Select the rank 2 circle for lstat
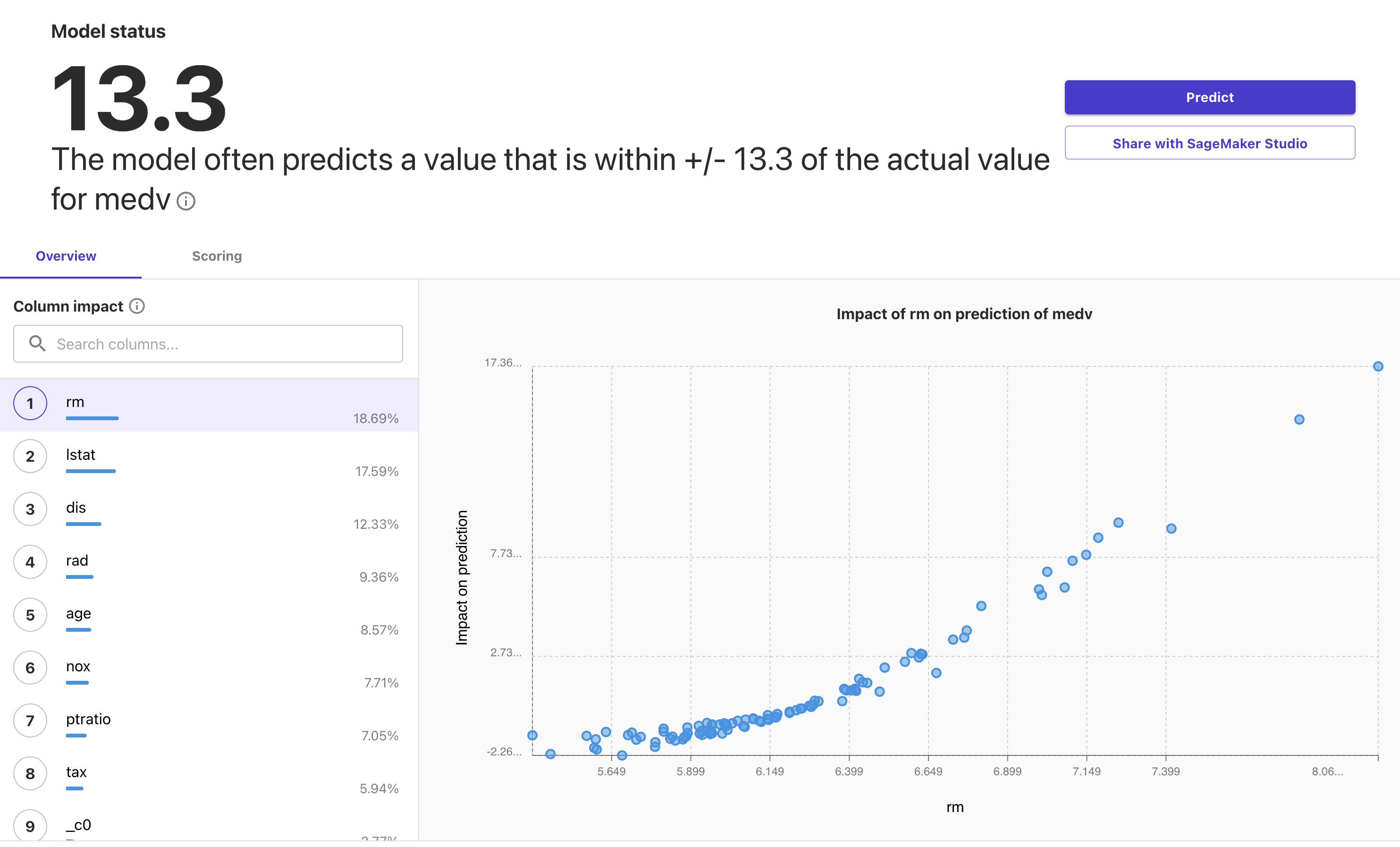This screenshot has height=847, width=1400. pos(30,456)
